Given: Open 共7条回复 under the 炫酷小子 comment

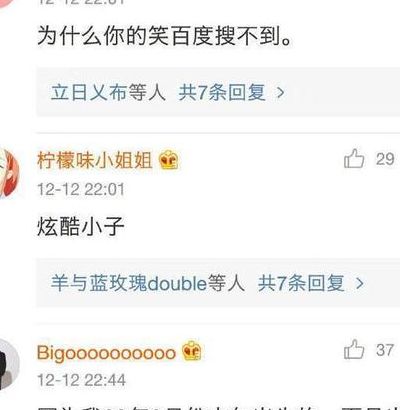Looking at the screenshot, I should (x=301, y=283).
